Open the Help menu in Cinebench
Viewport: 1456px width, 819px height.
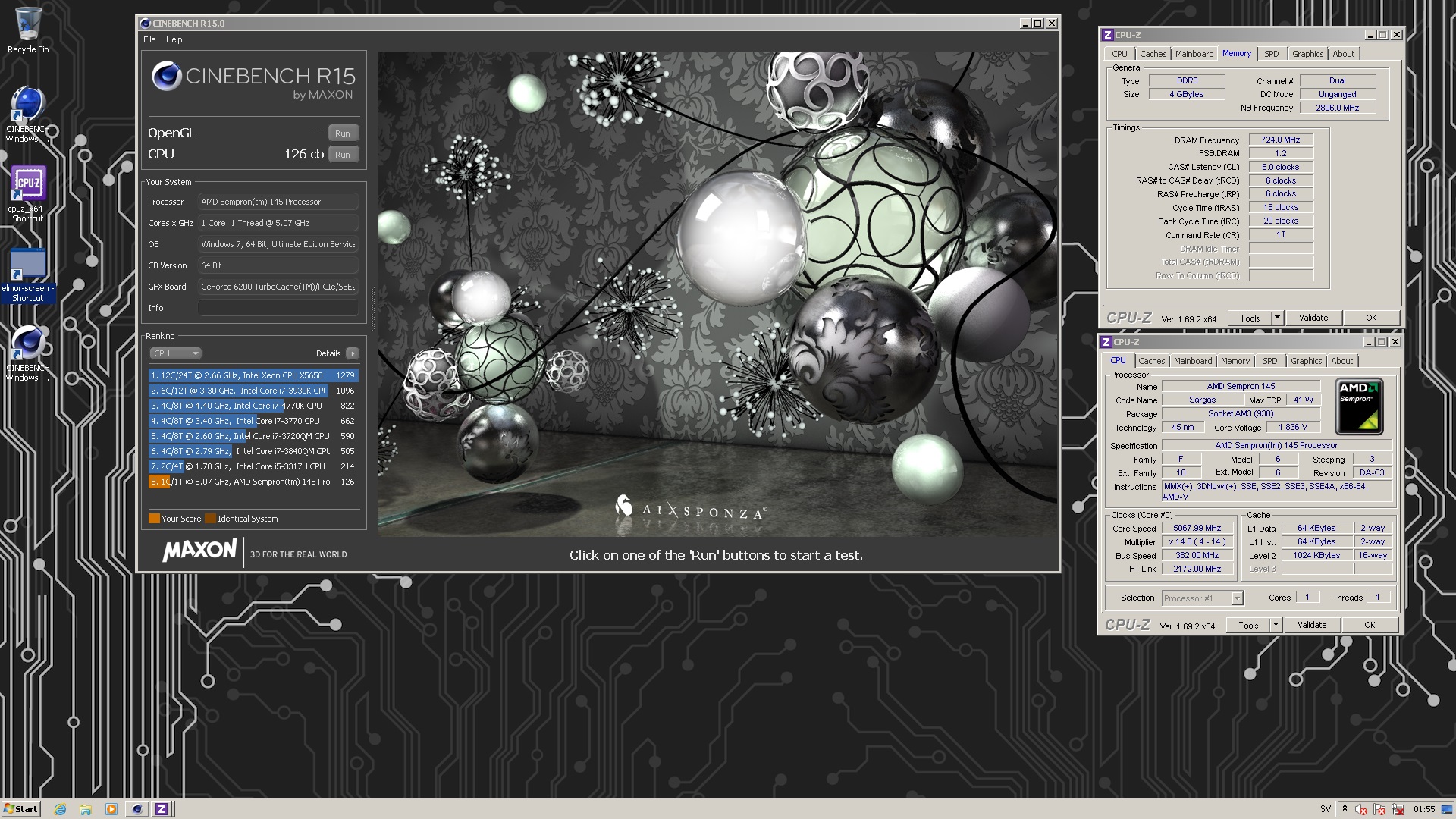click(174, 39)
